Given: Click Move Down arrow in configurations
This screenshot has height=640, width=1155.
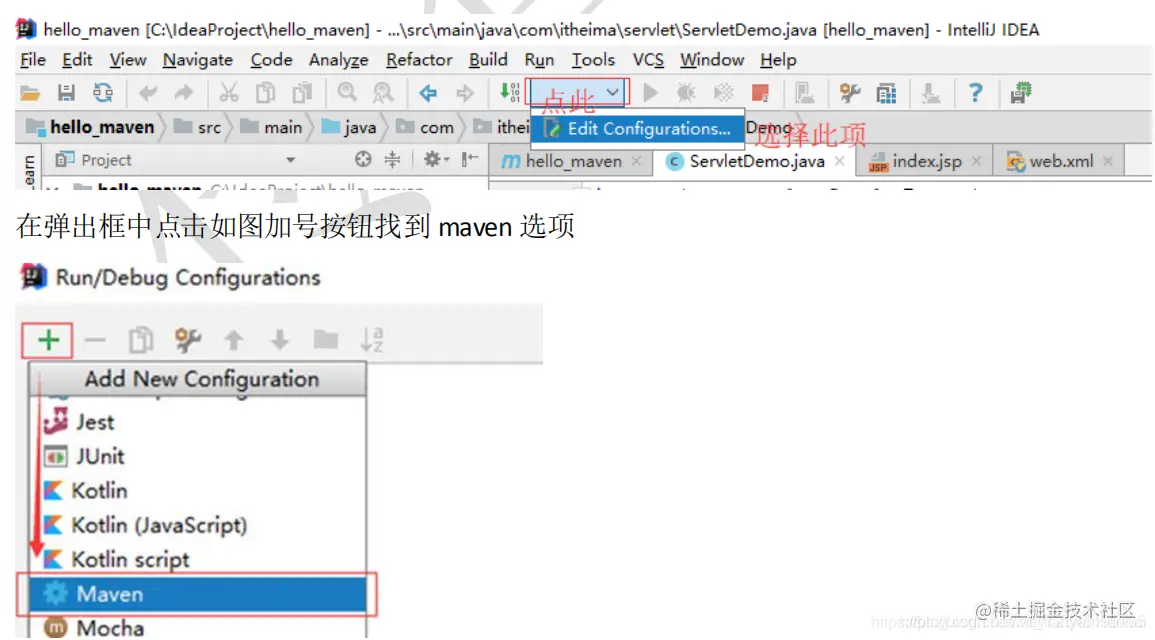Looking at the screenshot, I should coord(280,340).
